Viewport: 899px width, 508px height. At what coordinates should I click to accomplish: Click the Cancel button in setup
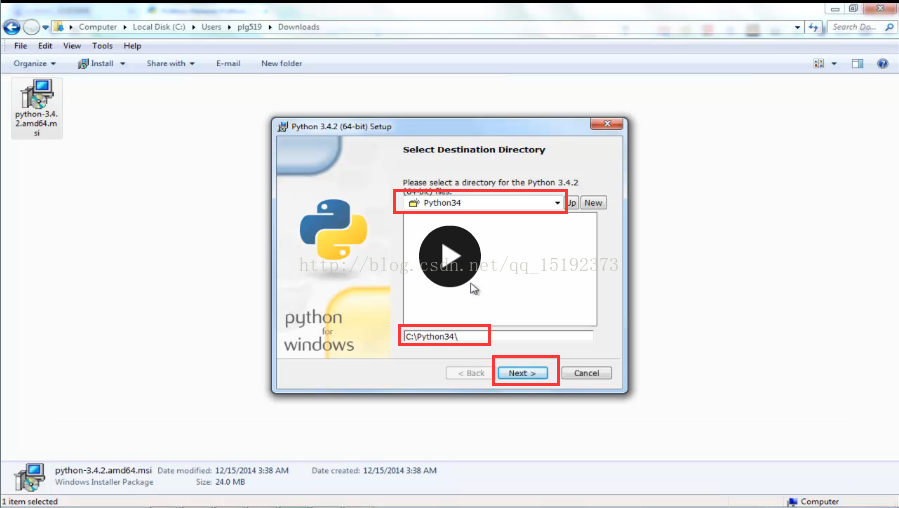pyautogui.click(x=587, y=373)
